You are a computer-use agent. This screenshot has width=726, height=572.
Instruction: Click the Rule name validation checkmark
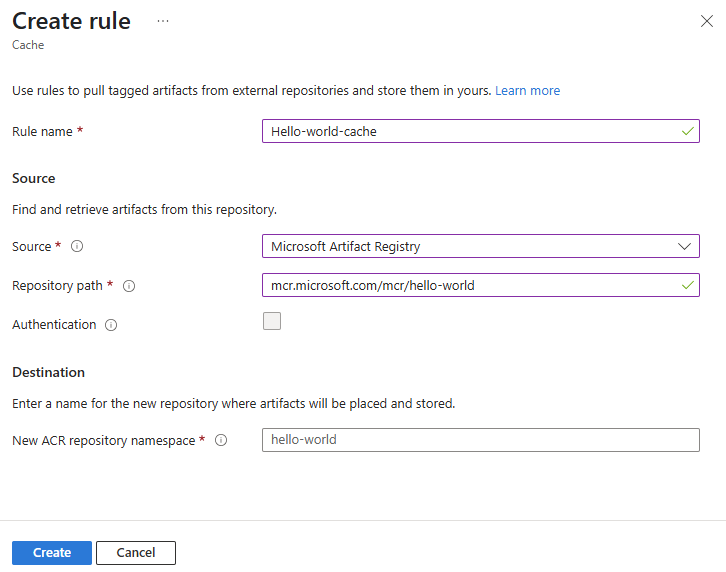point(687,131)
